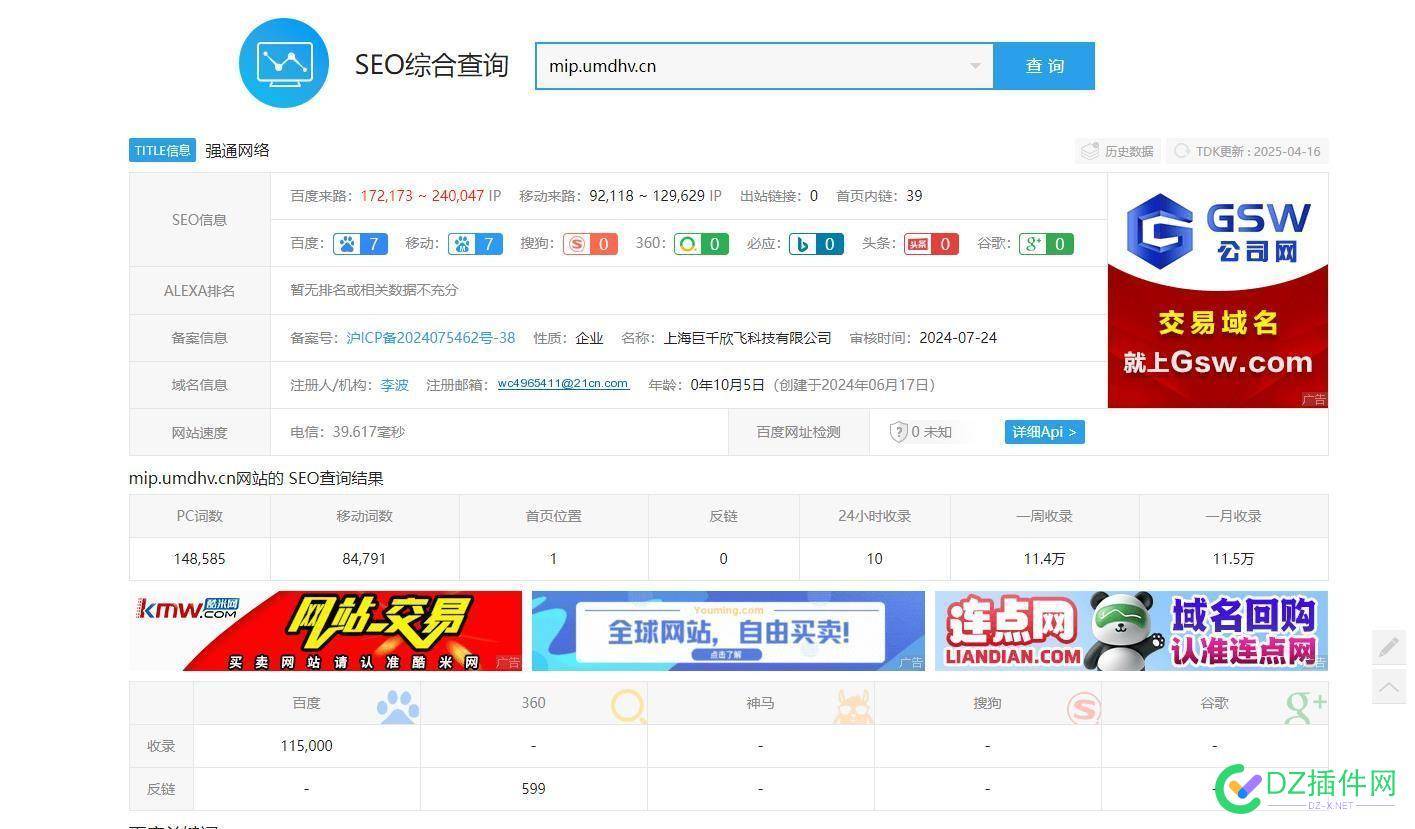Click the domain search input field
Image resolution: width=1415 pixels, height=829 pixels.
[x=764, y=66]
